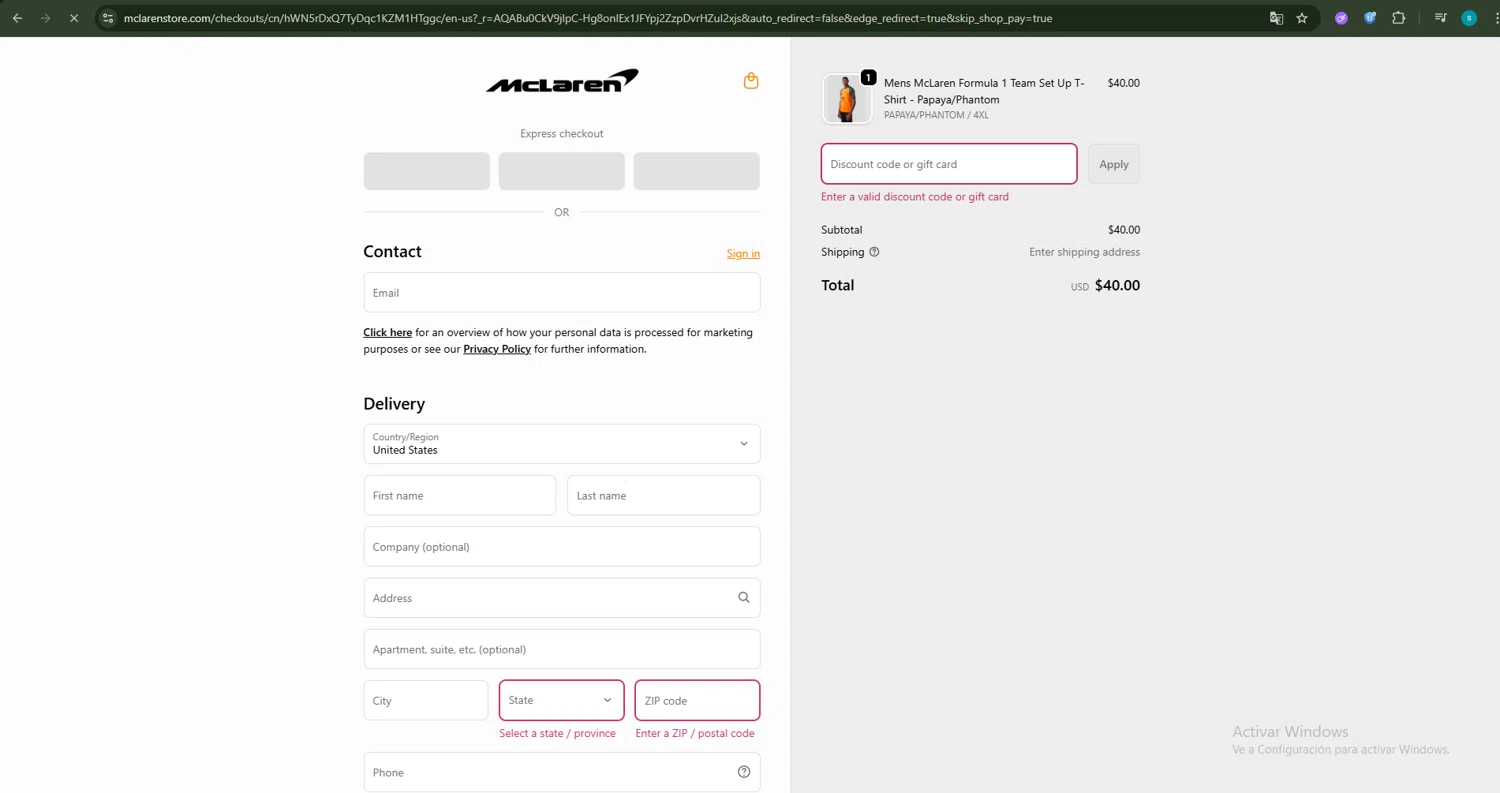
Task: Click the 'Express checkout' label
Action: [x=562, y=134]
